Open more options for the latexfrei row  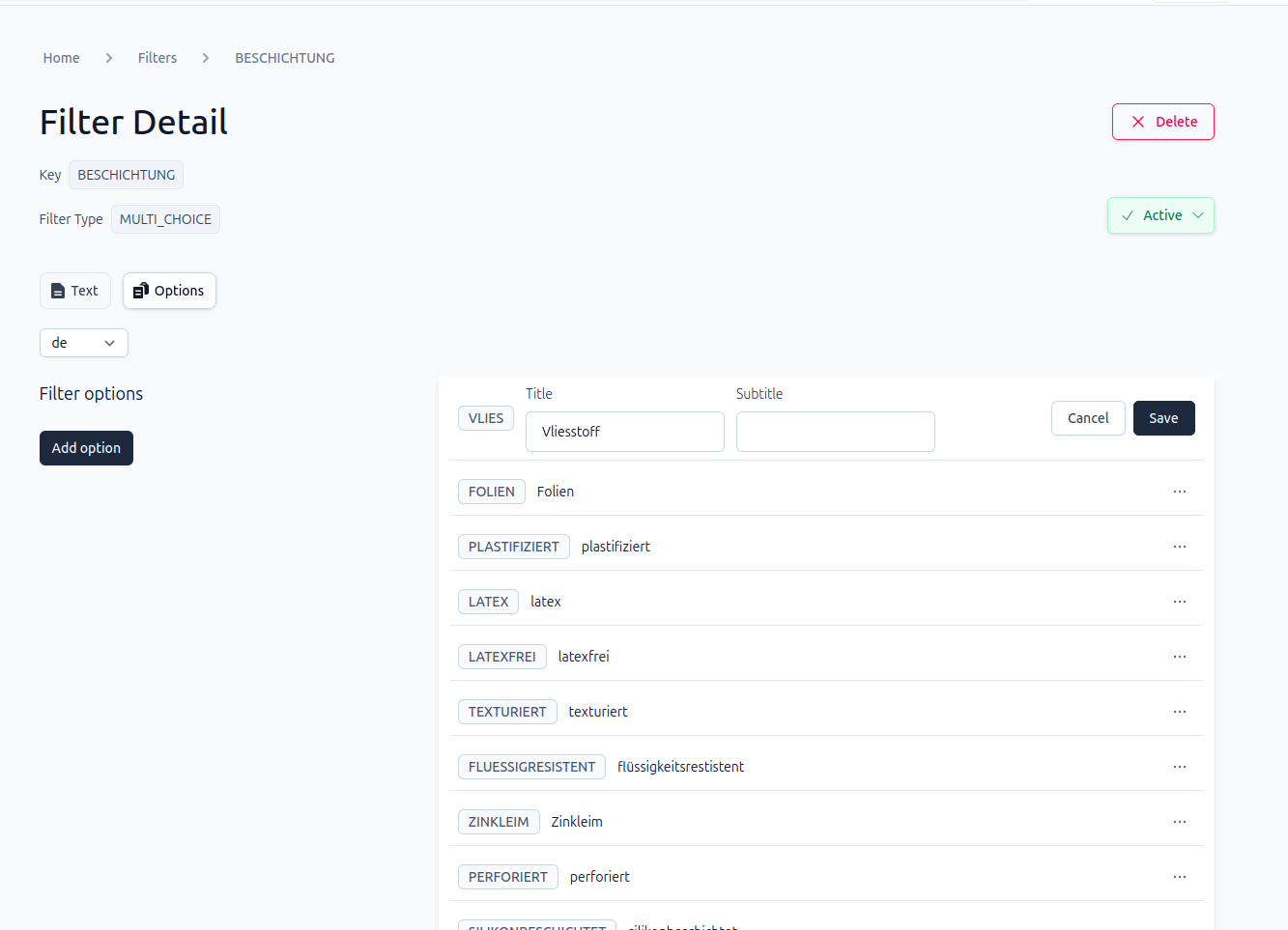point(1179,657)
